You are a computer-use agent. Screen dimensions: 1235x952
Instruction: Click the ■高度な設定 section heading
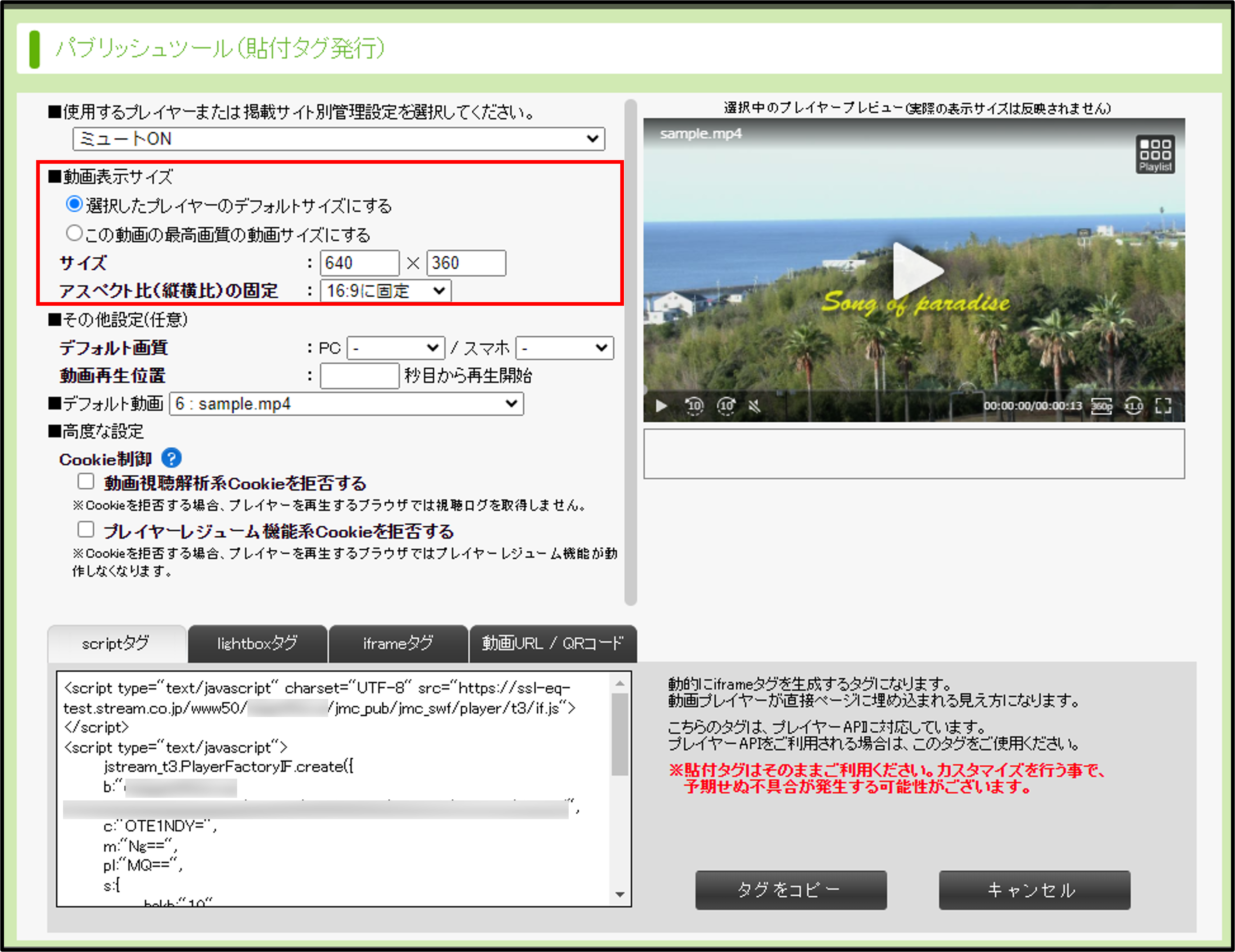pos(96,432)
